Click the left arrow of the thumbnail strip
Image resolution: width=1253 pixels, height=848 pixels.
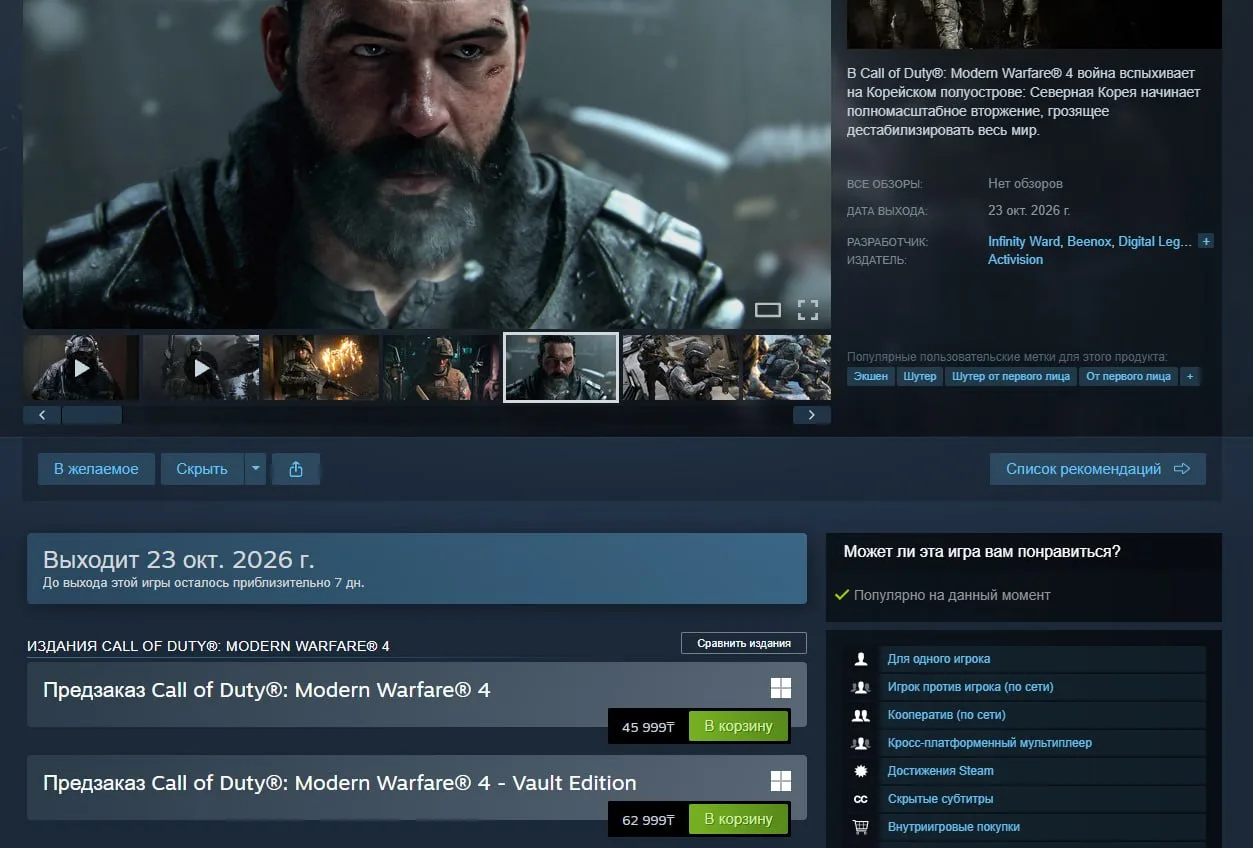42,415
